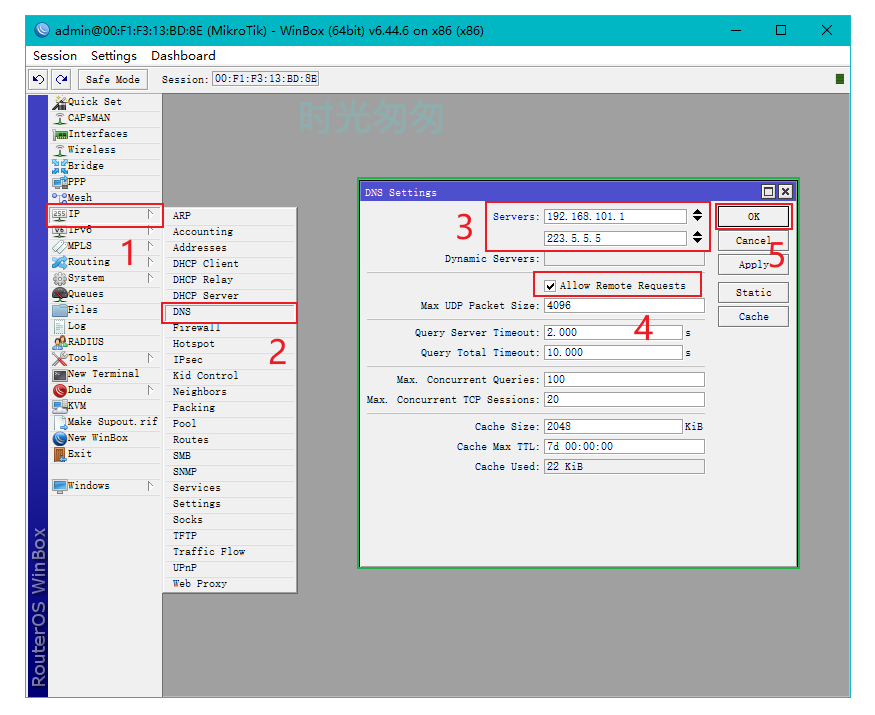Launch New WinBox from sidebar

click(x=105, y=438)
